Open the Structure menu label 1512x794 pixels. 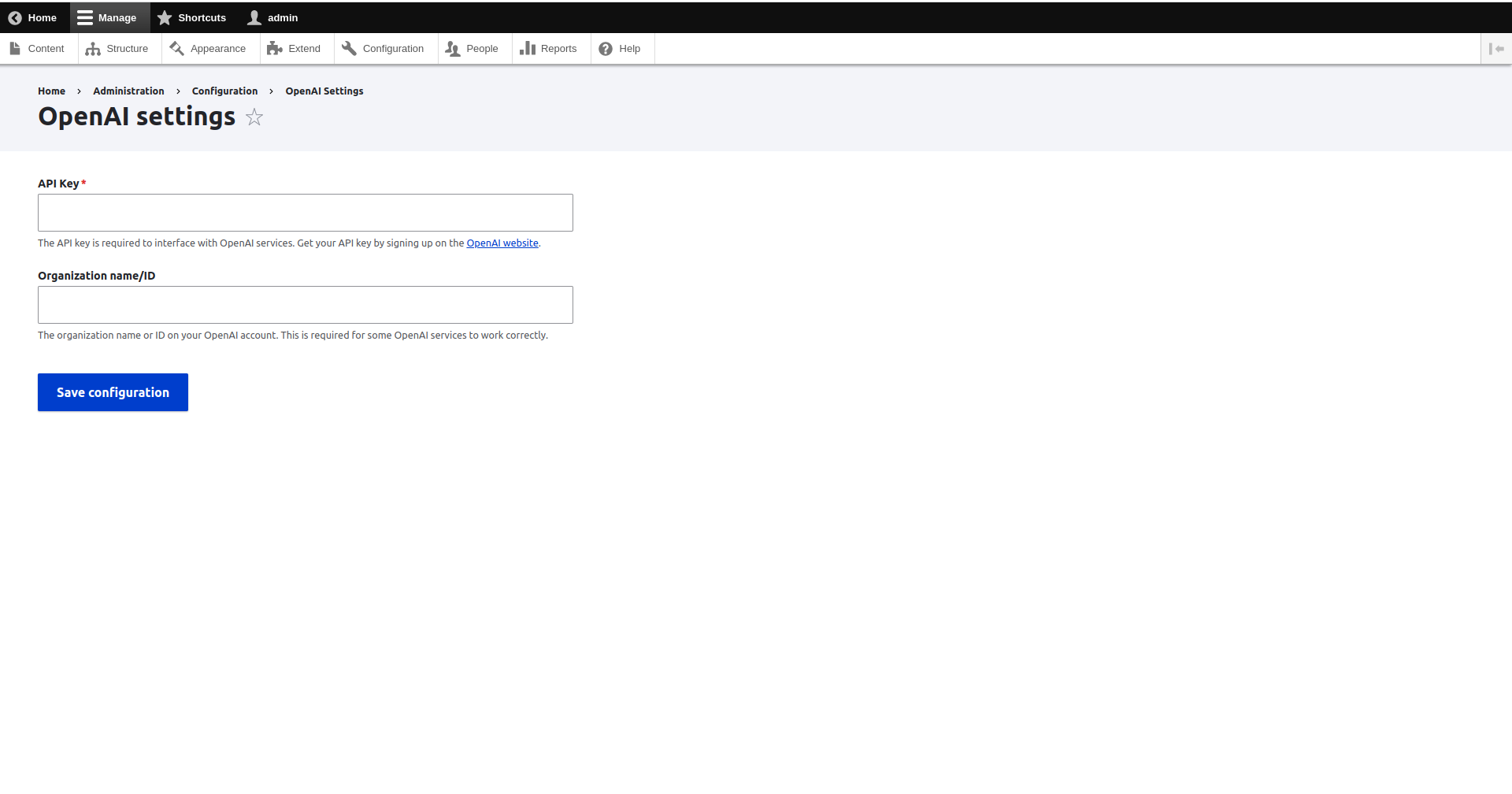[128, 49]
